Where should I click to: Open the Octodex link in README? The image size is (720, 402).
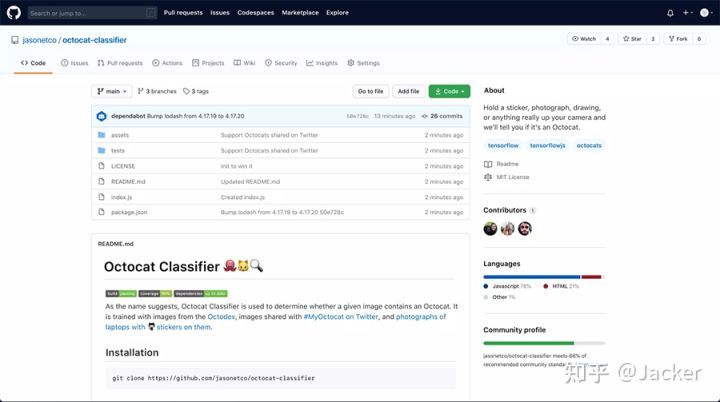tap(221, 317)
